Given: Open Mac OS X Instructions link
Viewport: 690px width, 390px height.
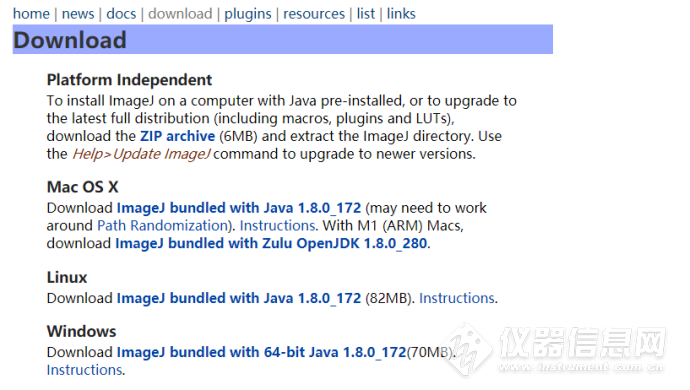Looking at the screenshot, I should click(x=278, y=225).
